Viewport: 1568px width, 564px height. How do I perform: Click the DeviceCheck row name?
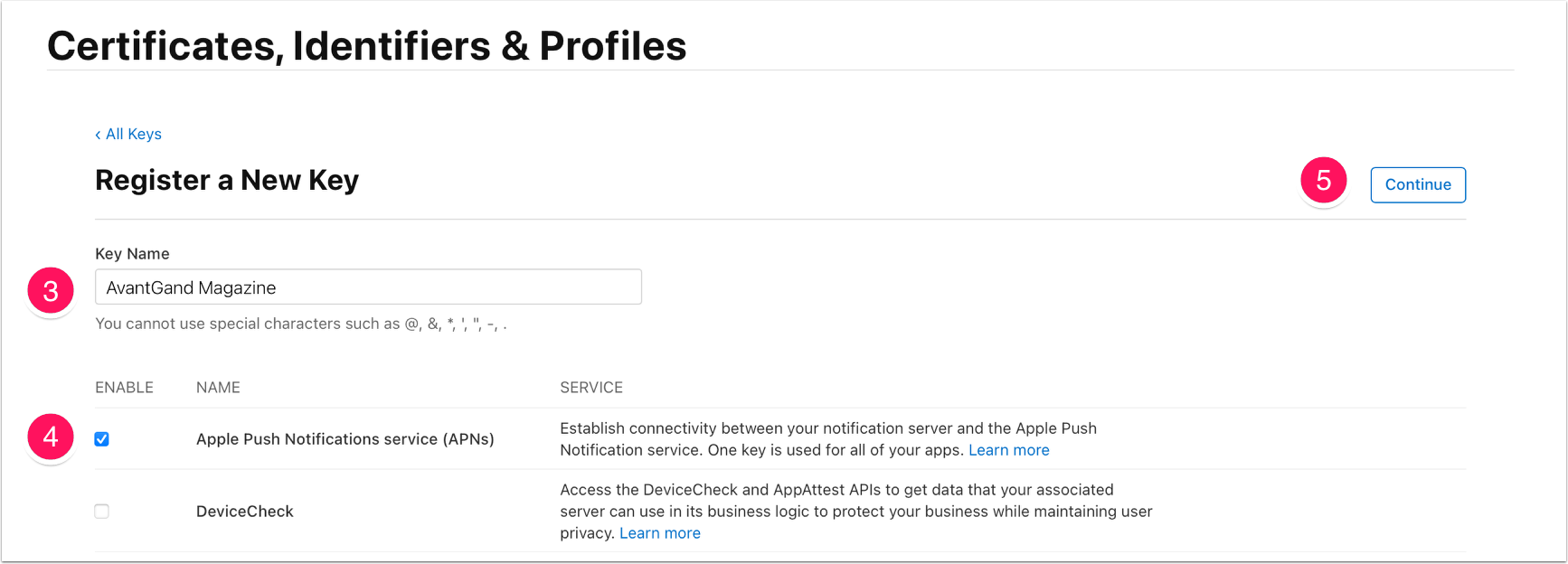click(245, 512)
